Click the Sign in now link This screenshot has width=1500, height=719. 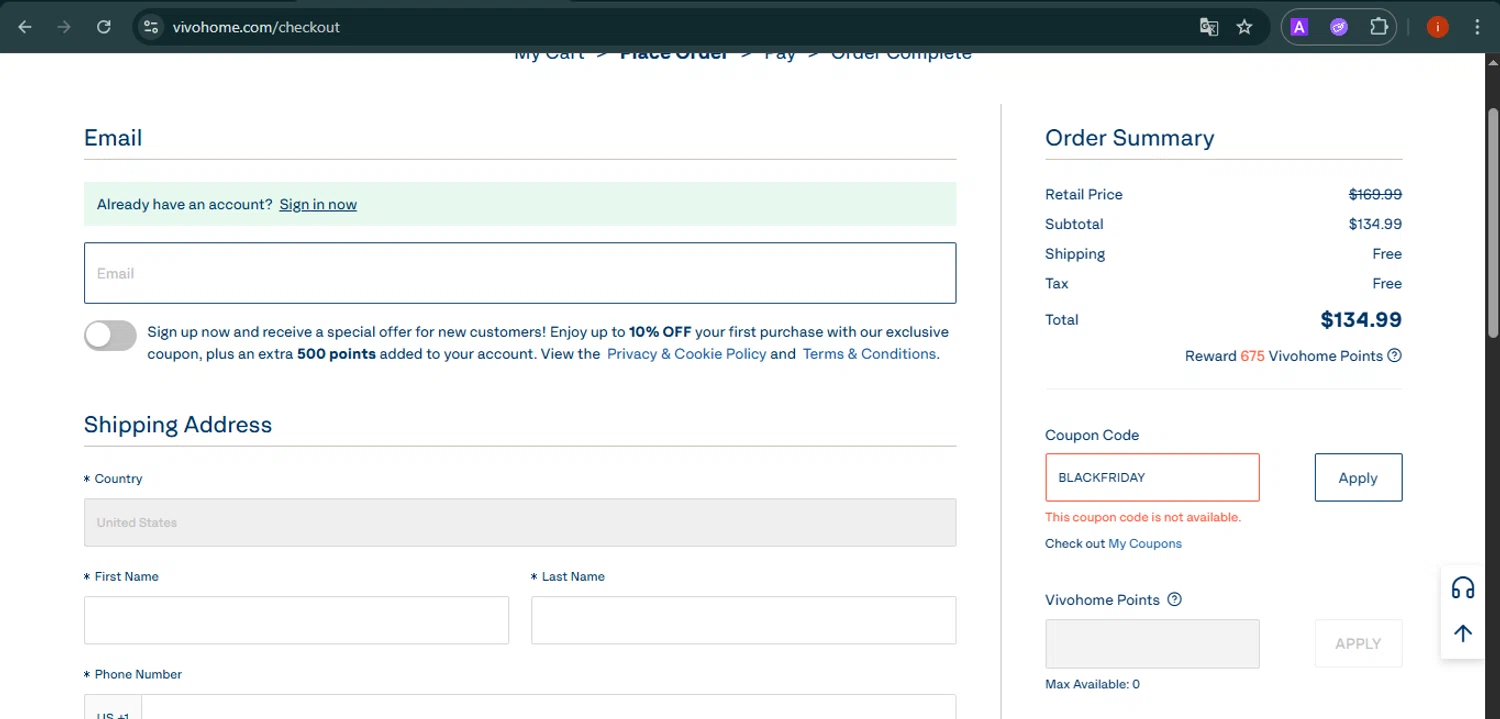(318, 204)
